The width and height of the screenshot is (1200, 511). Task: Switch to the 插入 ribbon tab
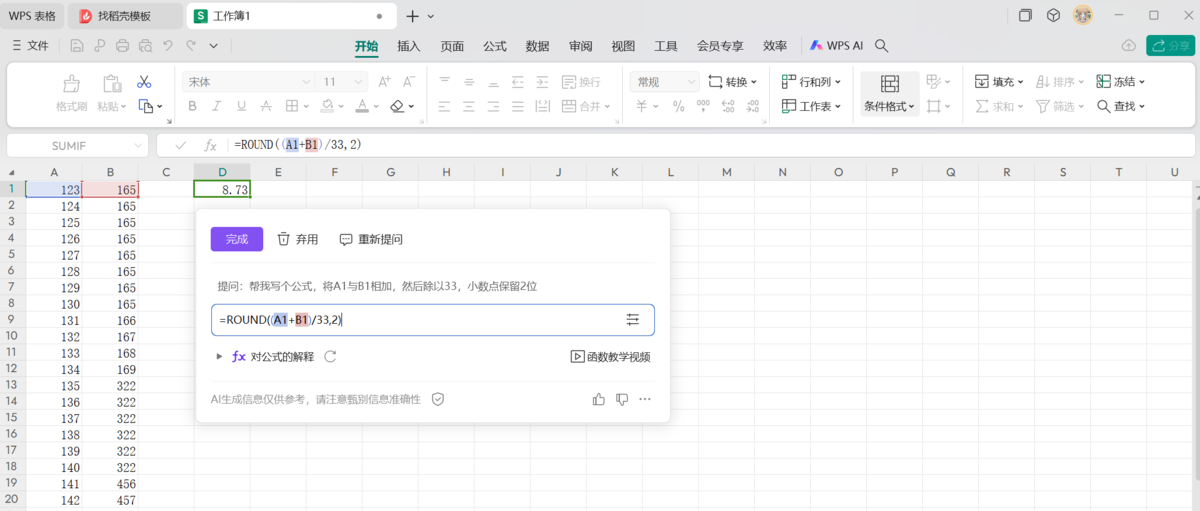point(409,46)
